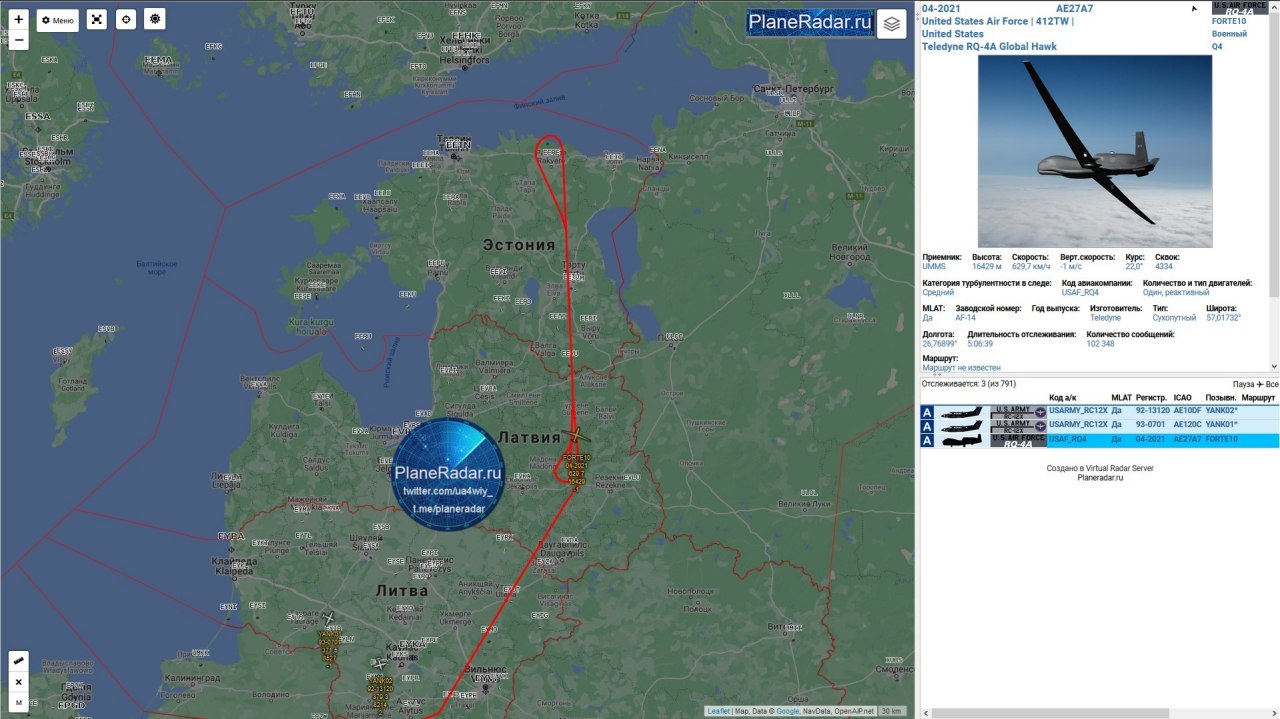Open the map brightness settings icon

click(154, 19)
